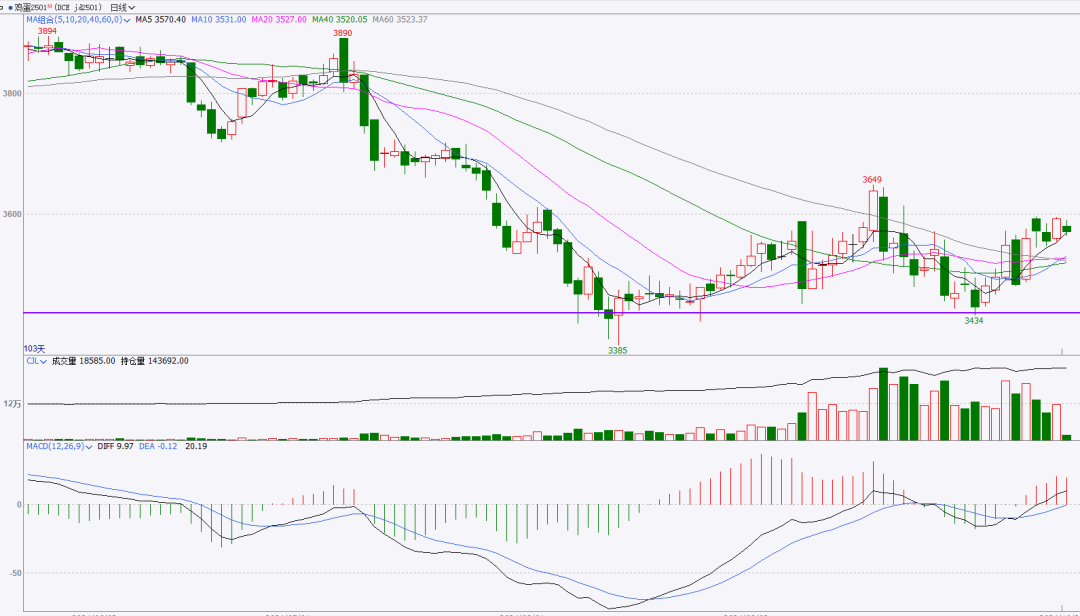Click the 3649 high price label
Image resolution: width=1080 pixels, height=616 pixels.
pos(872,180)
